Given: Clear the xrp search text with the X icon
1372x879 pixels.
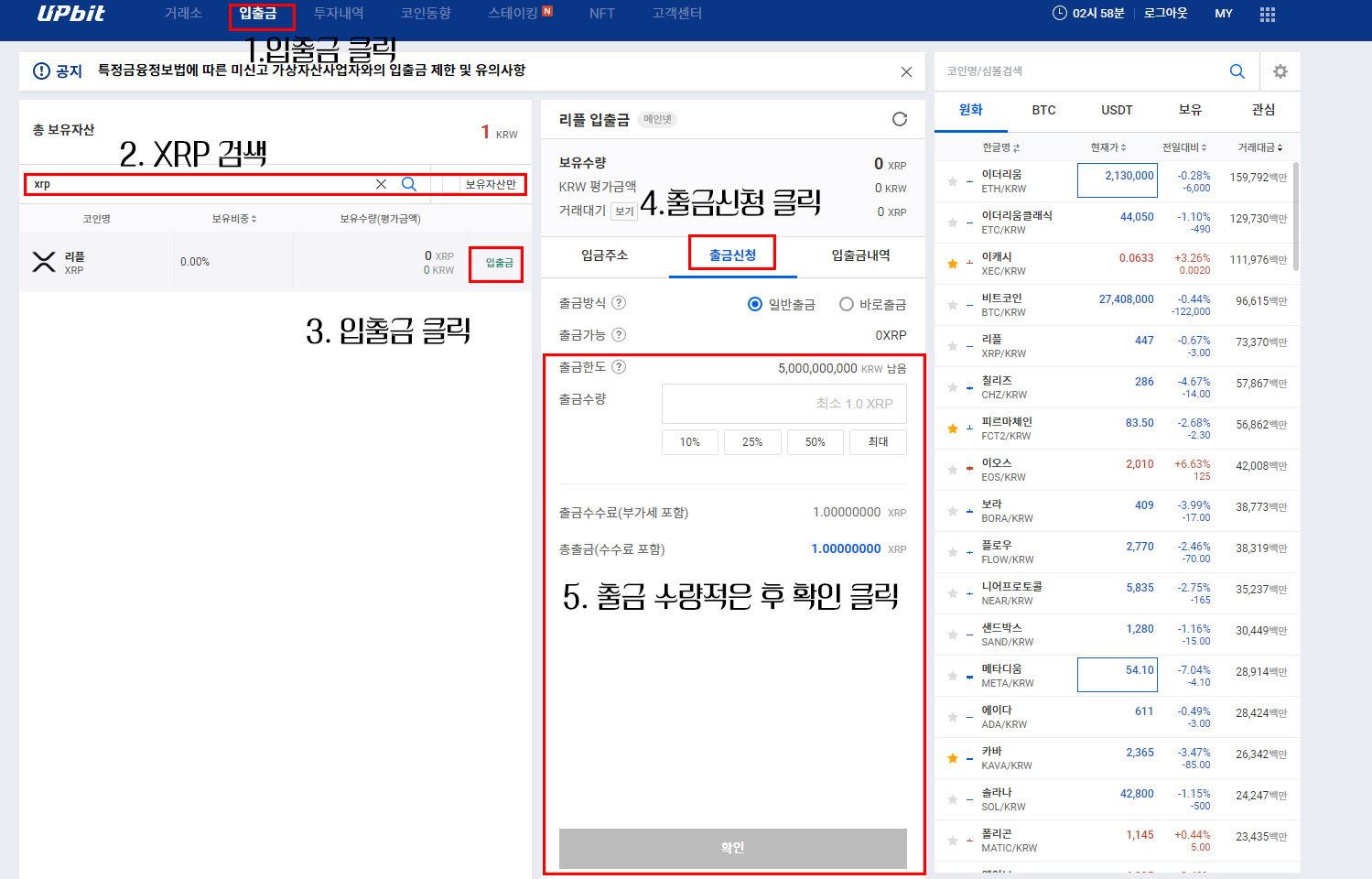Looking at the screenshot, I should point(381,184).
